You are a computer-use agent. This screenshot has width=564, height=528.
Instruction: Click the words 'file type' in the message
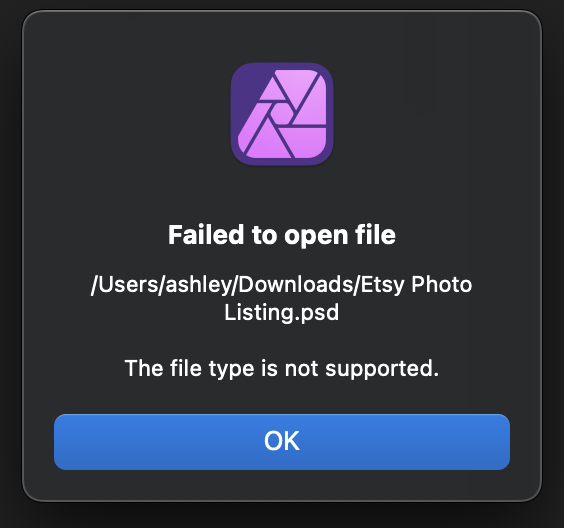[212, 369]
